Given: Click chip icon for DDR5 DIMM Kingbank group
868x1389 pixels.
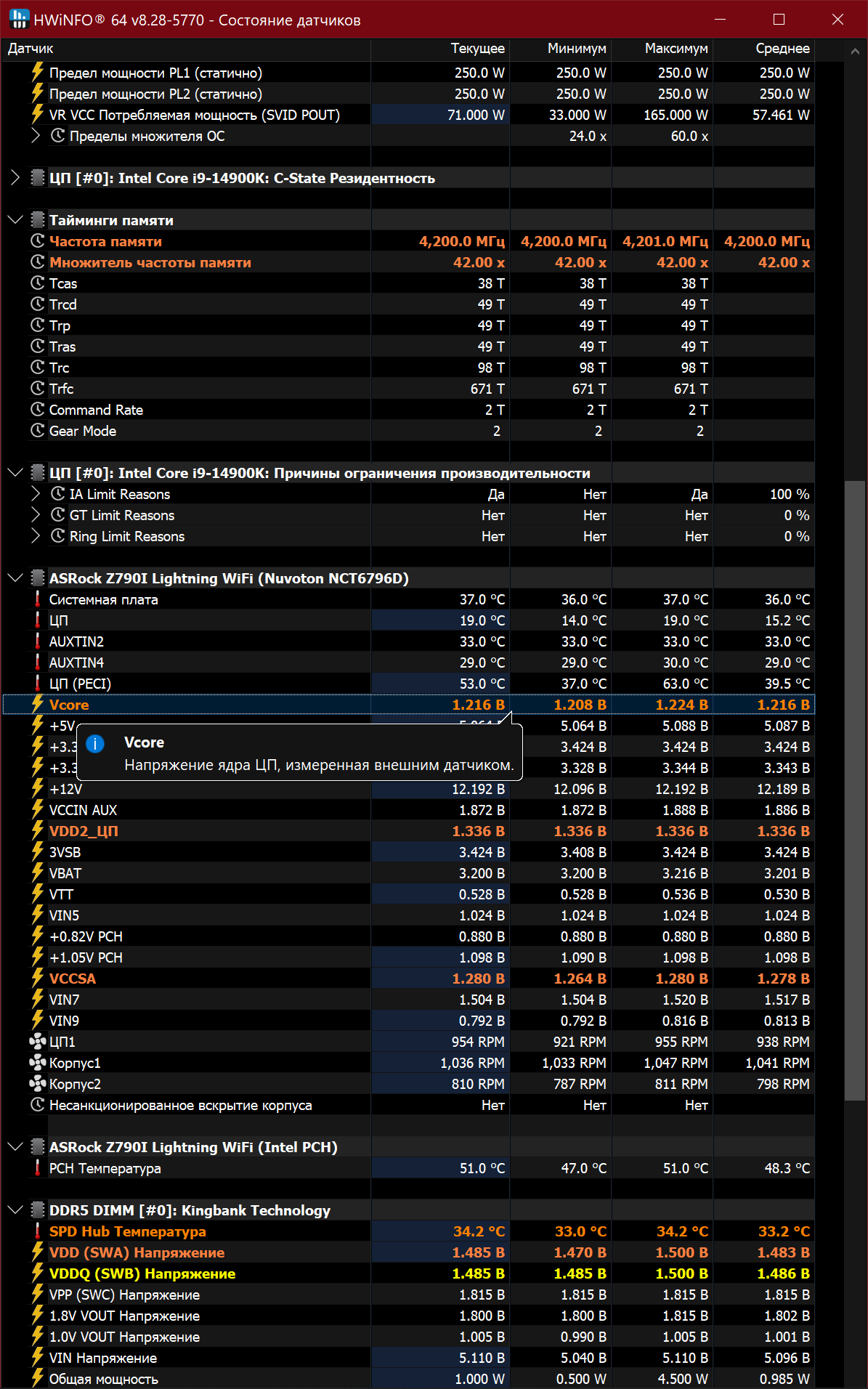Looking at the screenshot, I should point(38,1210).
